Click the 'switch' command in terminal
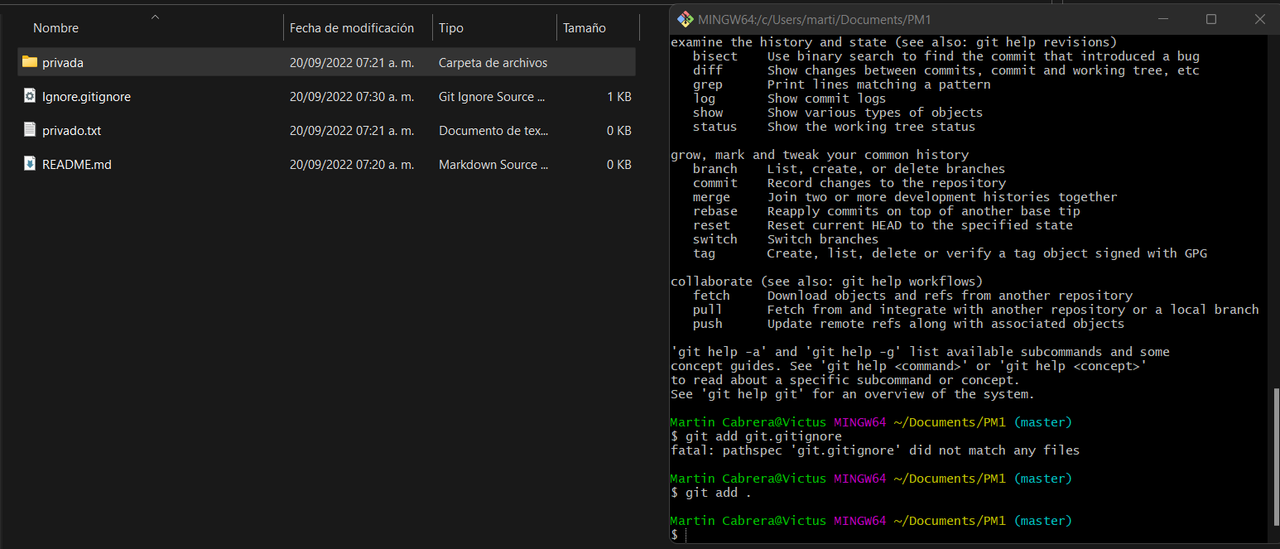The width and height of the screenshot is (1280, 549). 715,239
